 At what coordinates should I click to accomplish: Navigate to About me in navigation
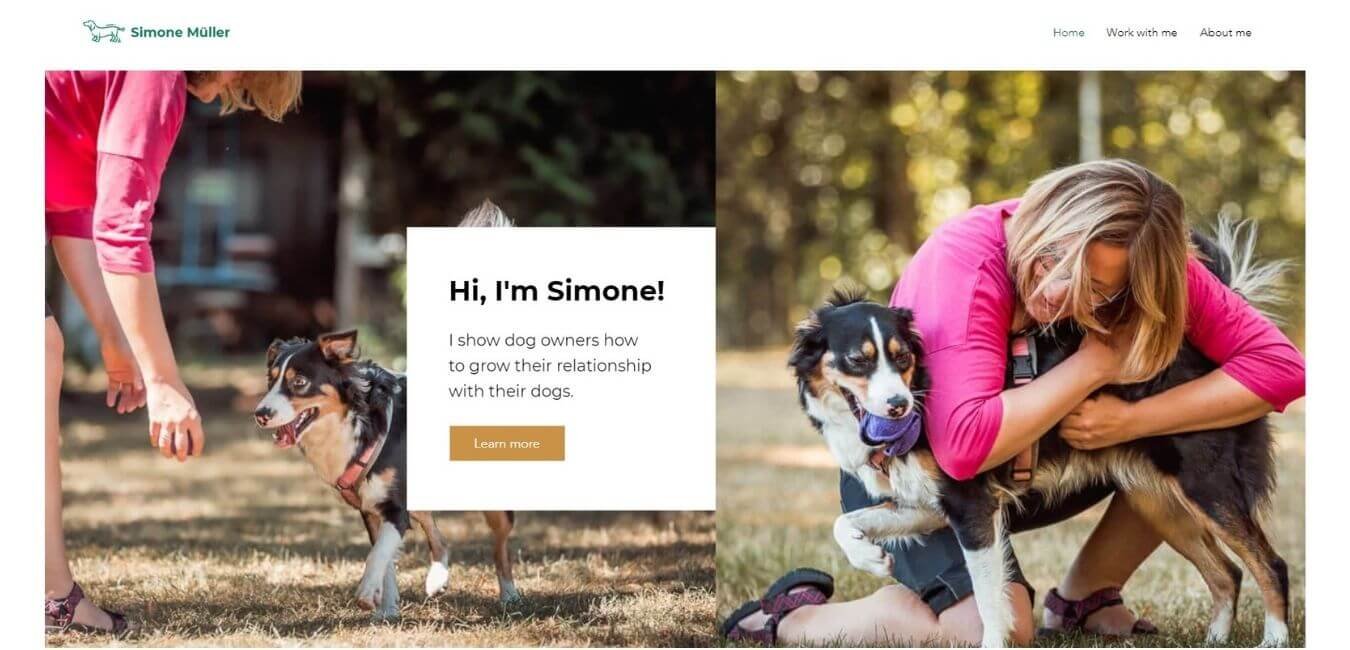point(1225,33)
